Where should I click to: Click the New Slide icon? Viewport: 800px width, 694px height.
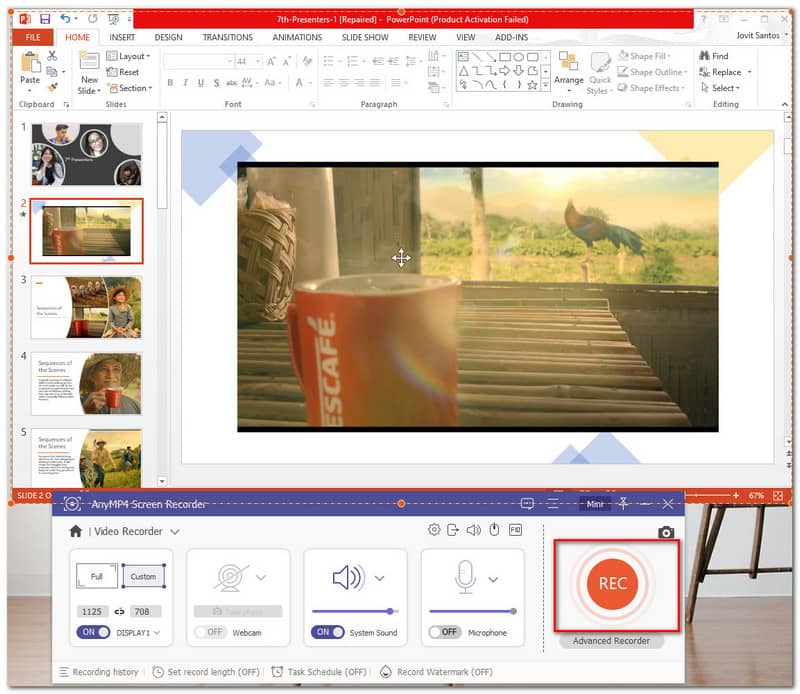[x=89, y=72]
